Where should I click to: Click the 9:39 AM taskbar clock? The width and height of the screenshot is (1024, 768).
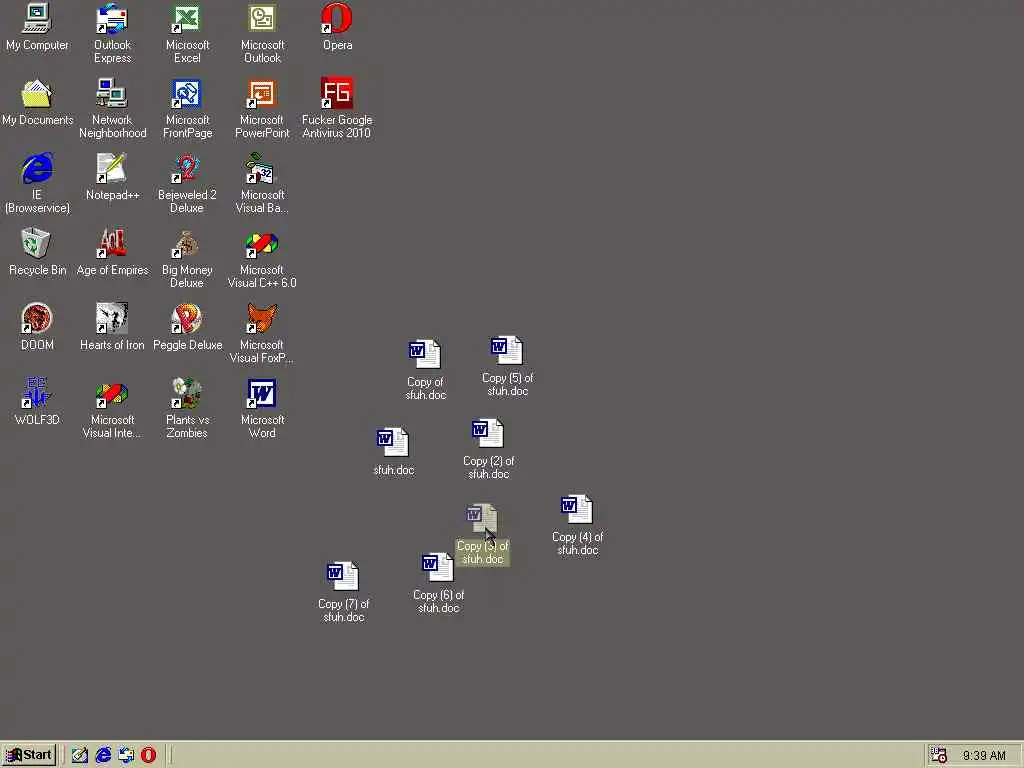pyautogui.click(x=984, y=756)
